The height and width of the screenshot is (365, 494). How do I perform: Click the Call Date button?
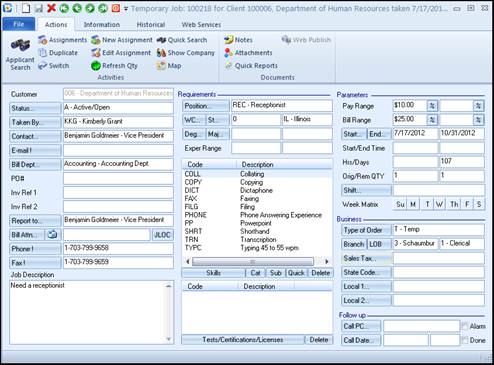tap(361, 340)
